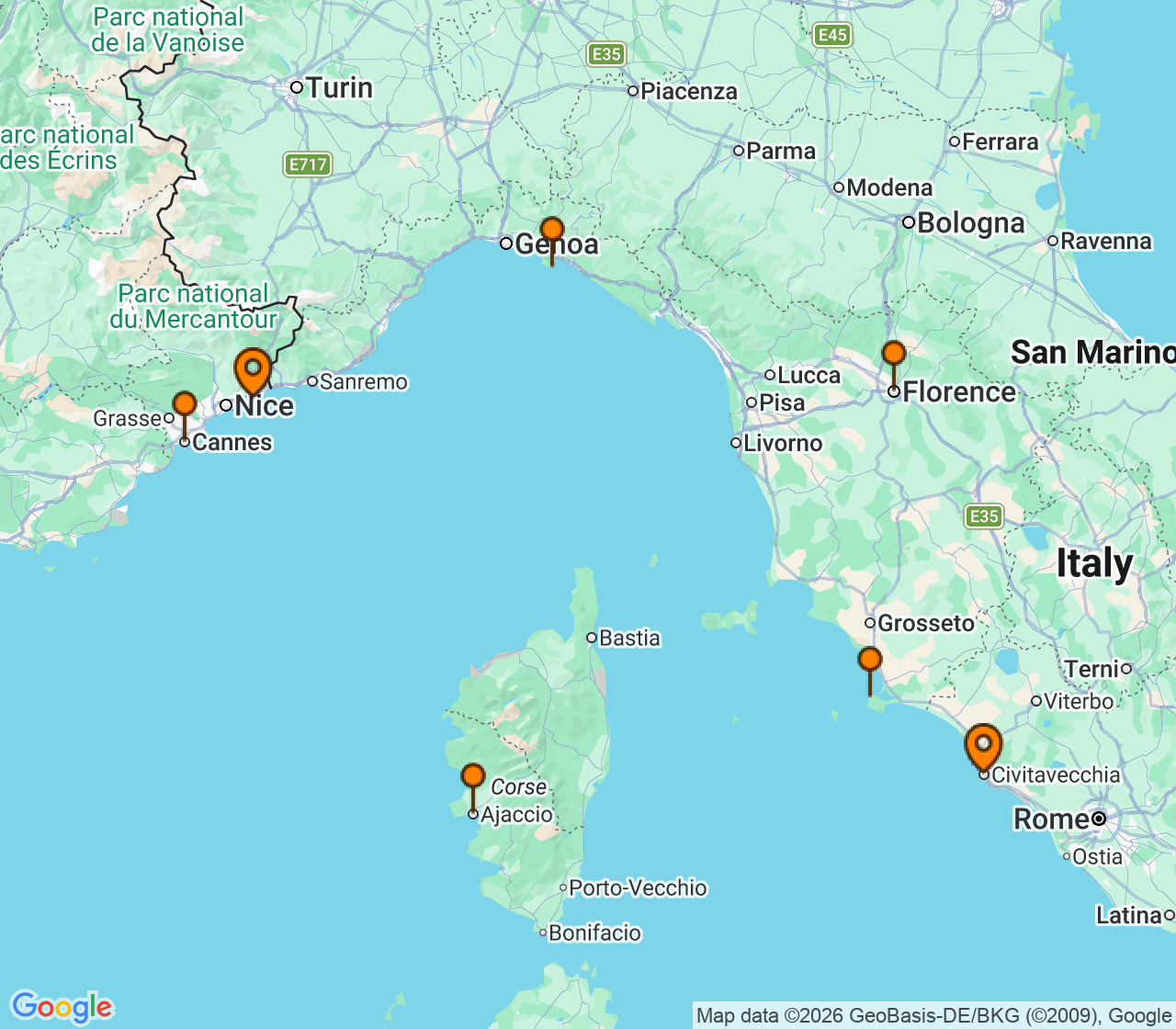Click the Livorno city label
This screenshot has height=1029, width=1176.
tap(783, 443)
